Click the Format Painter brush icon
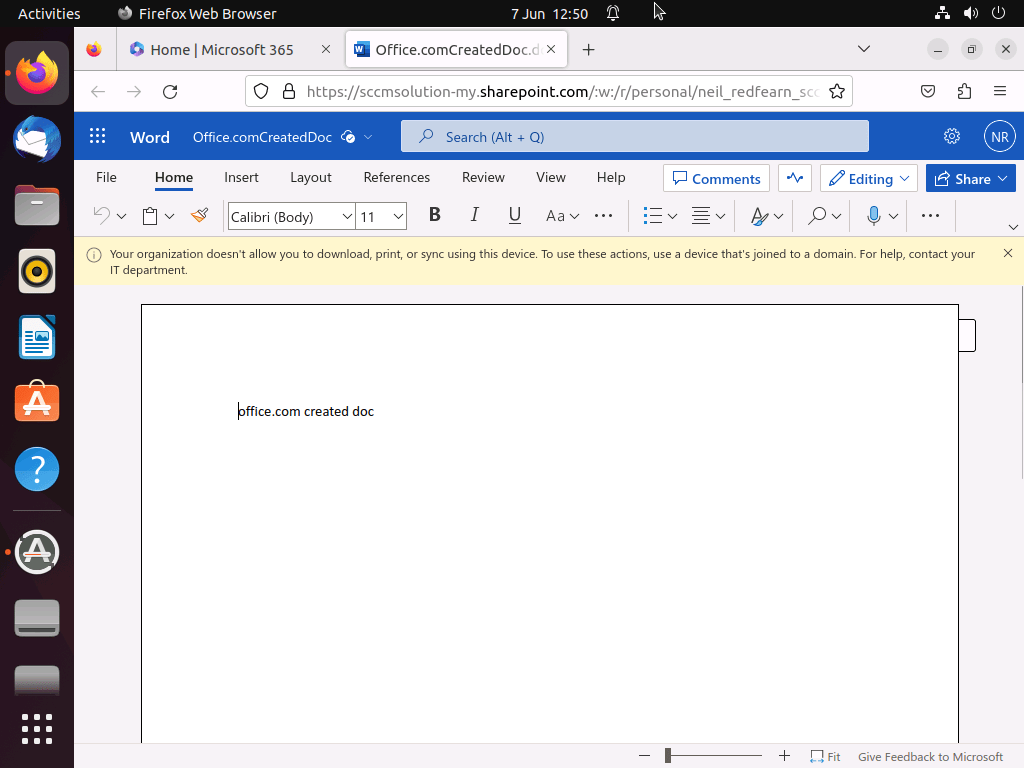Screen dimensions: 1024x768 click(x=199, y=215)
